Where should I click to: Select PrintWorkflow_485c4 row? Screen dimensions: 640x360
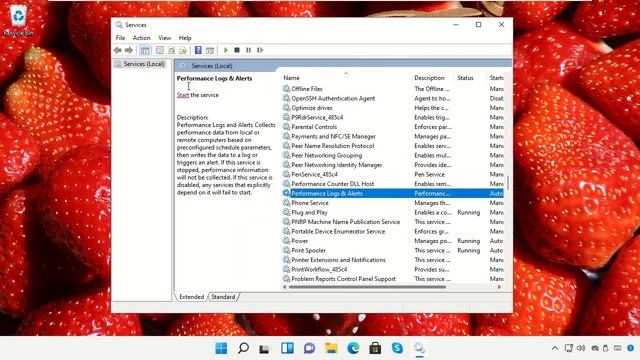click(x=393, y=269)
